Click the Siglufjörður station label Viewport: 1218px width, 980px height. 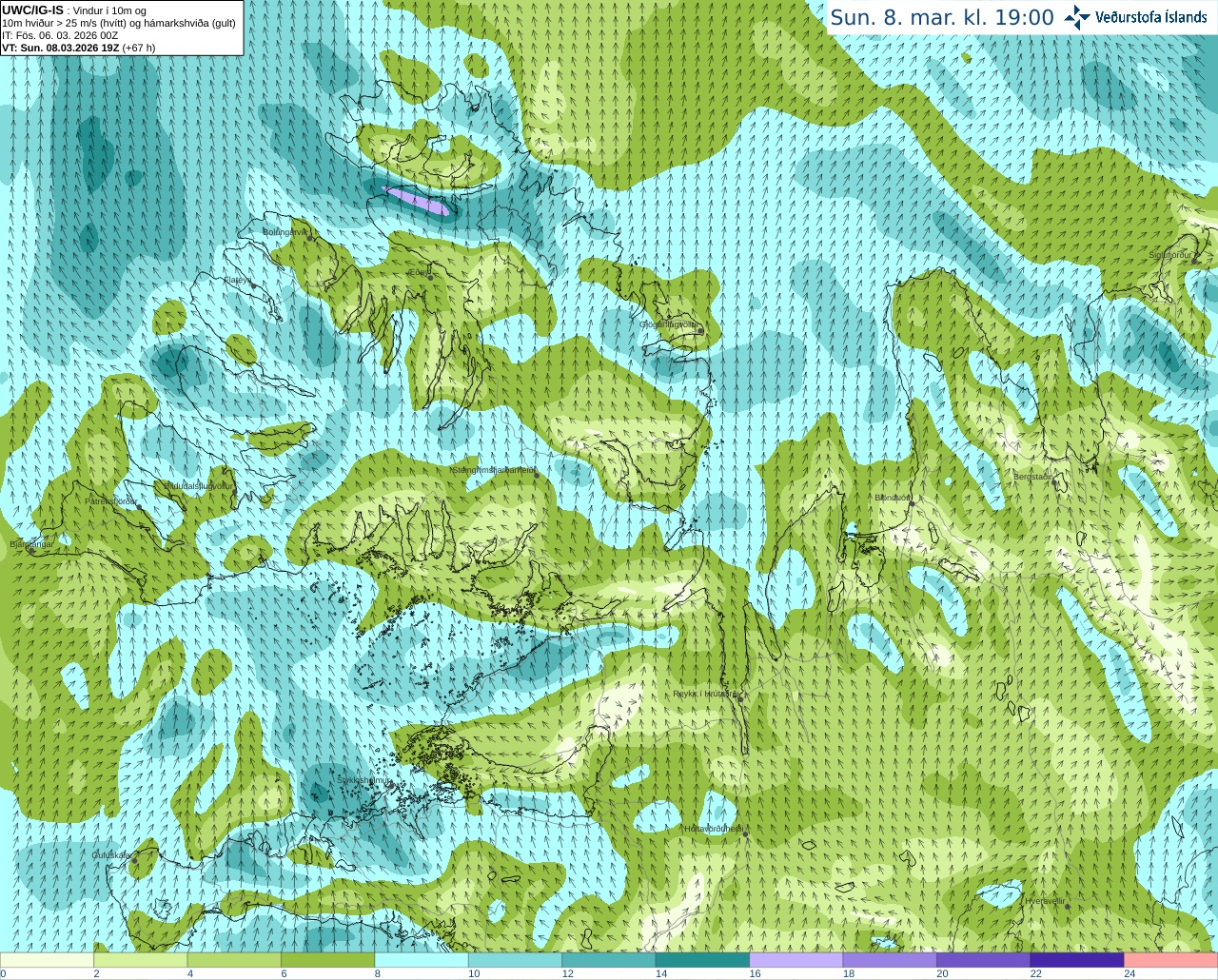[1170, 255]
